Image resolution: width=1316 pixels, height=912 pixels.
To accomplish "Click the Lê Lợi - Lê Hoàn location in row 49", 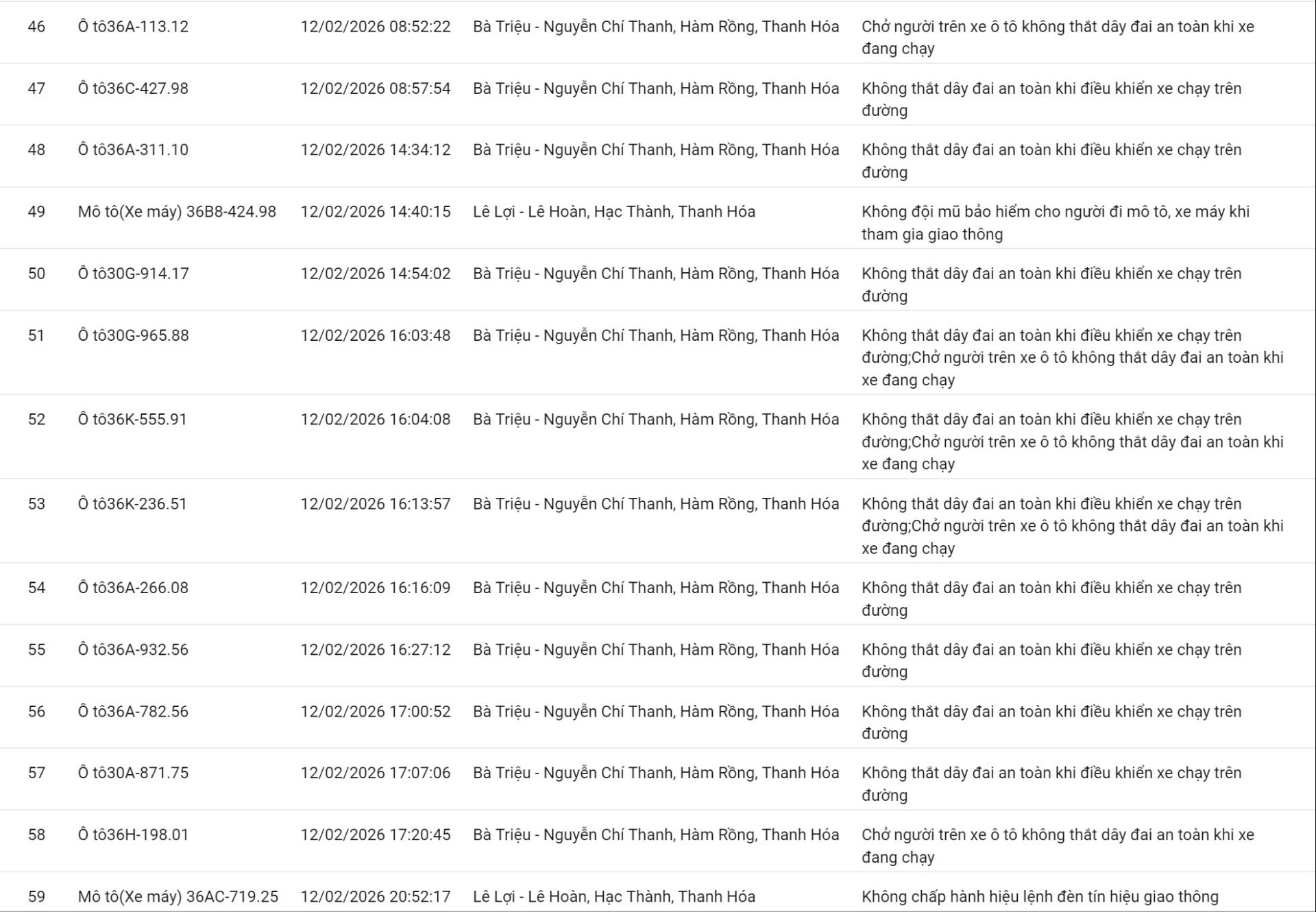I will click(613, 211).
